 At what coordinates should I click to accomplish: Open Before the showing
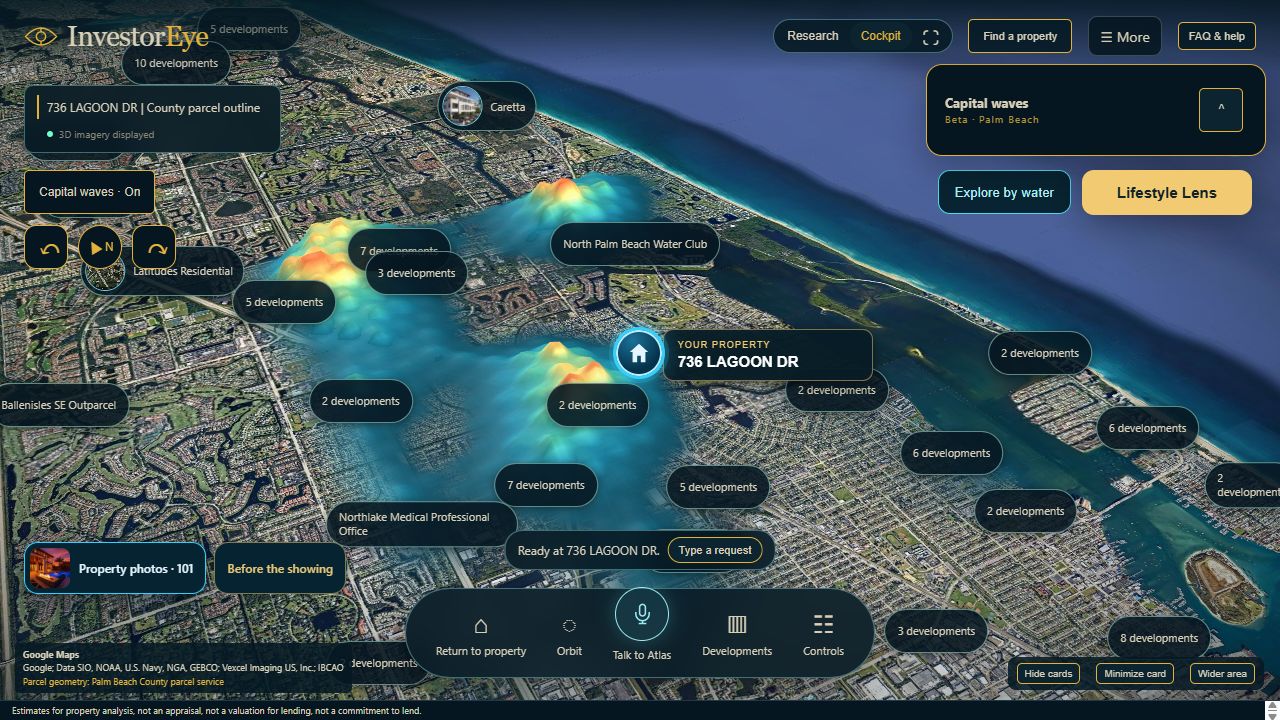click(280, 568)
